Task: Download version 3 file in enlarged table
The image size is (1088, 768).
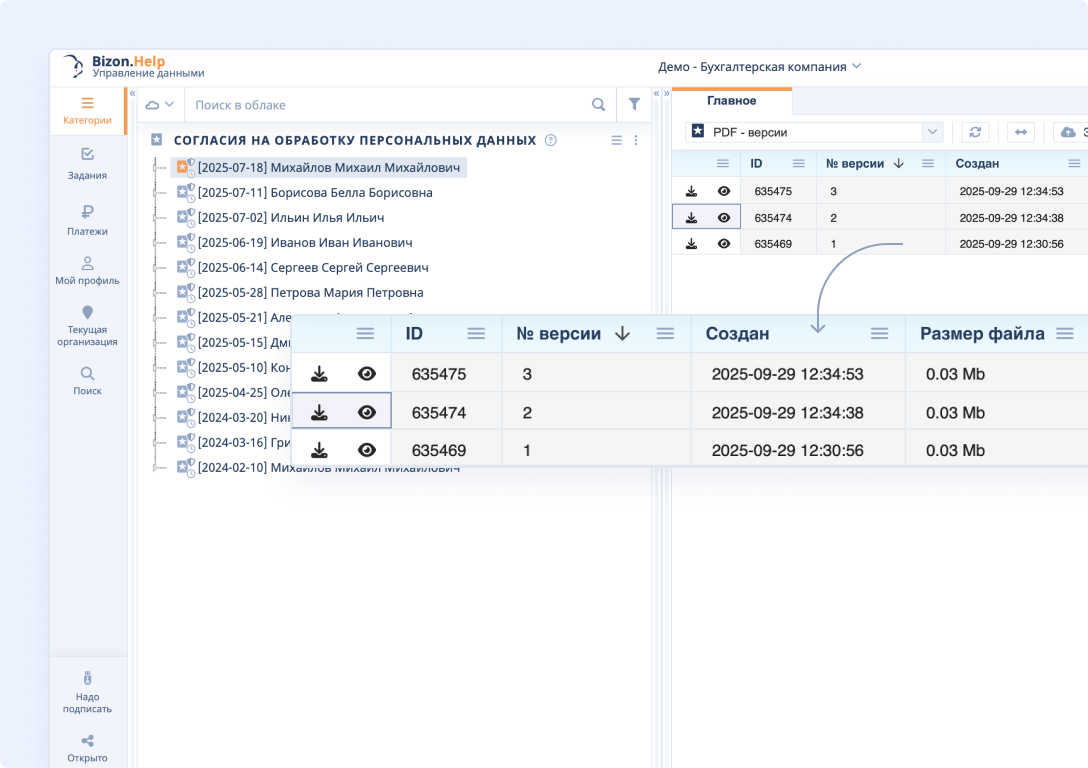Action: [x=319, y=374]
